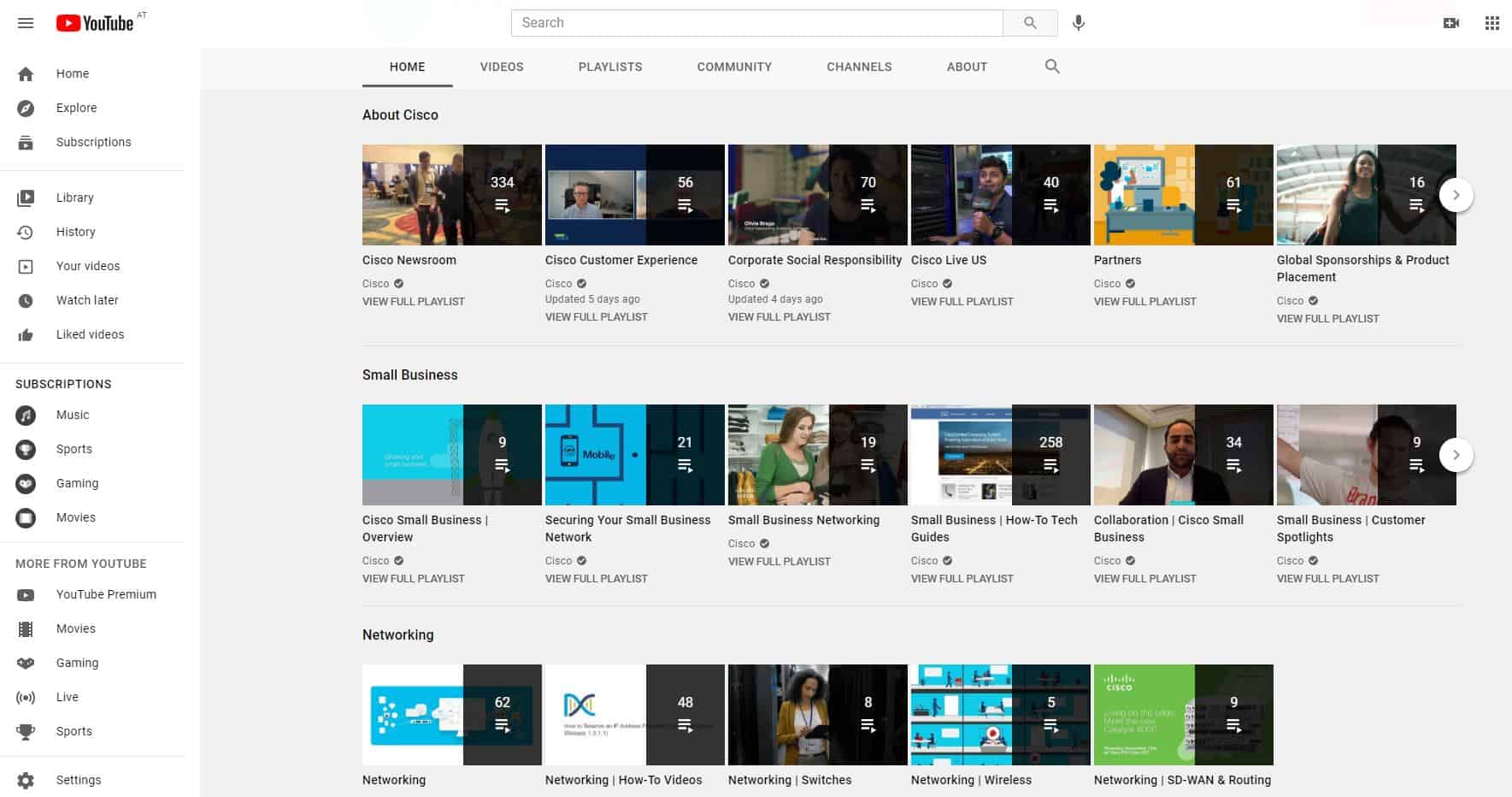Open Networking | Switches playlist thumbnail

(818, 715)
